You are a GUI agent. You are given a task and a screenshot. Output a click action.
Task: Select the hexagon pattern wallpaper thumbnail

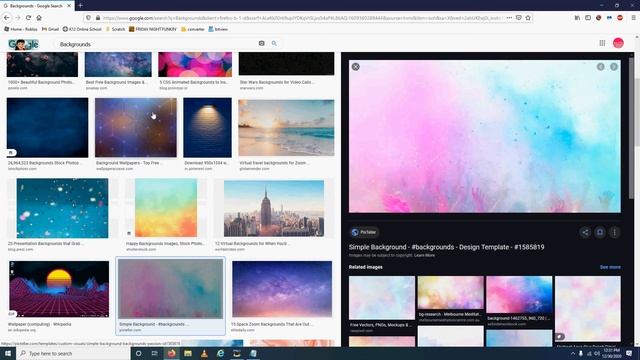pos(136,127)
